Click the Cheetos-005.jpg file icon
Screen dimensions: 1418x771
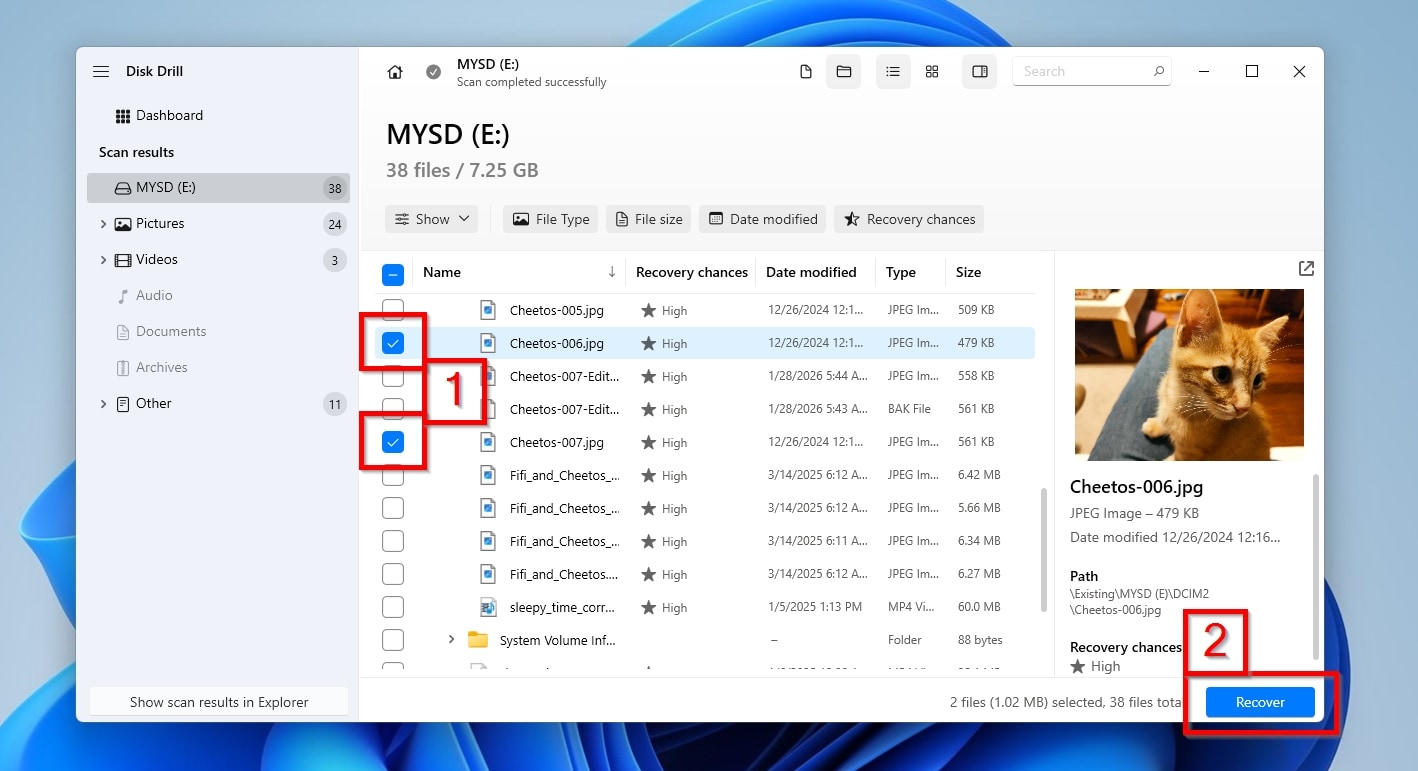tap(487, 310)
